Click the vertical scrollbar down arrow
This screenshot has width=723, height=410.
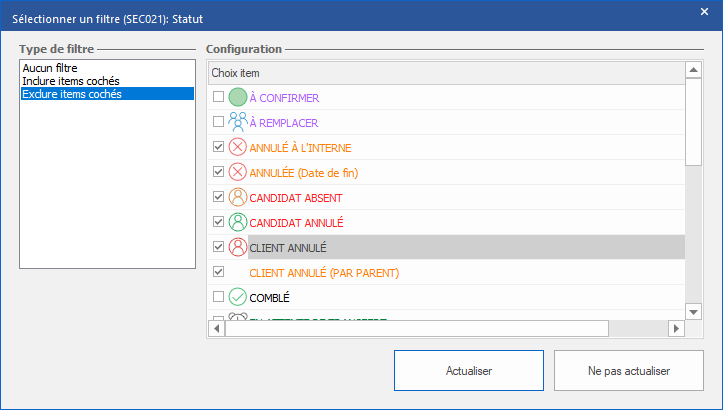(693, 311)
